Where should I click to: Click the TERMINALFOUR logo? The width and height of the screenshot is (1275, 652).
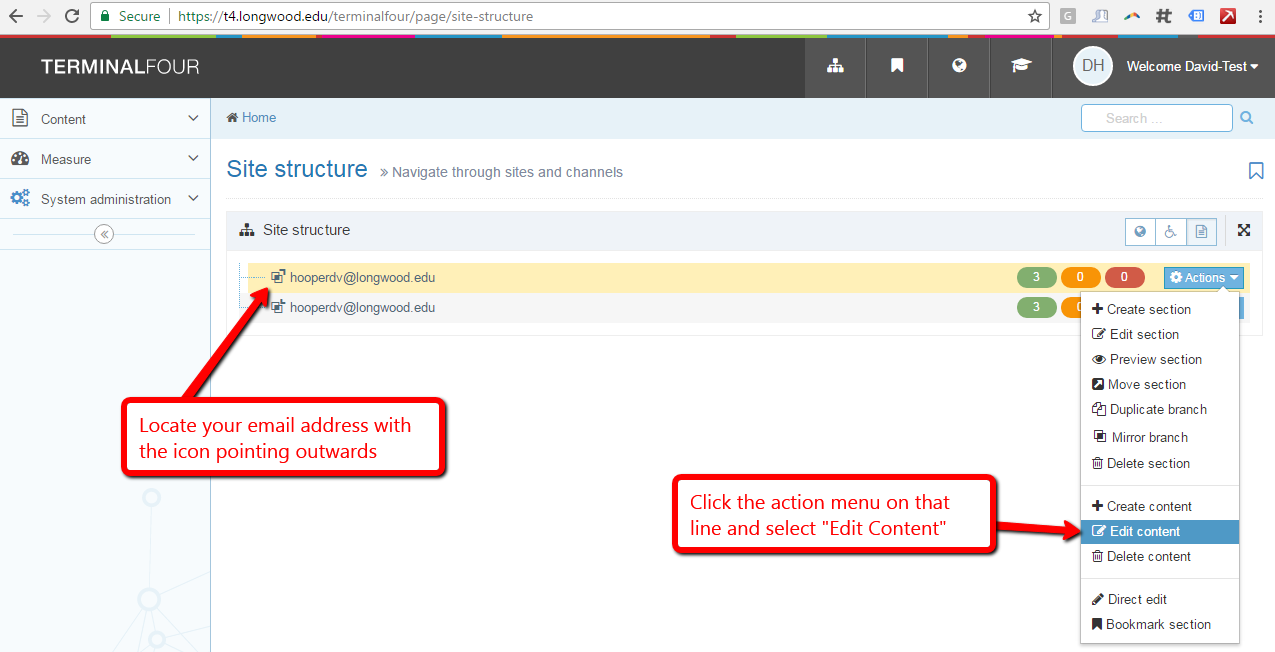tap(120, 67)
